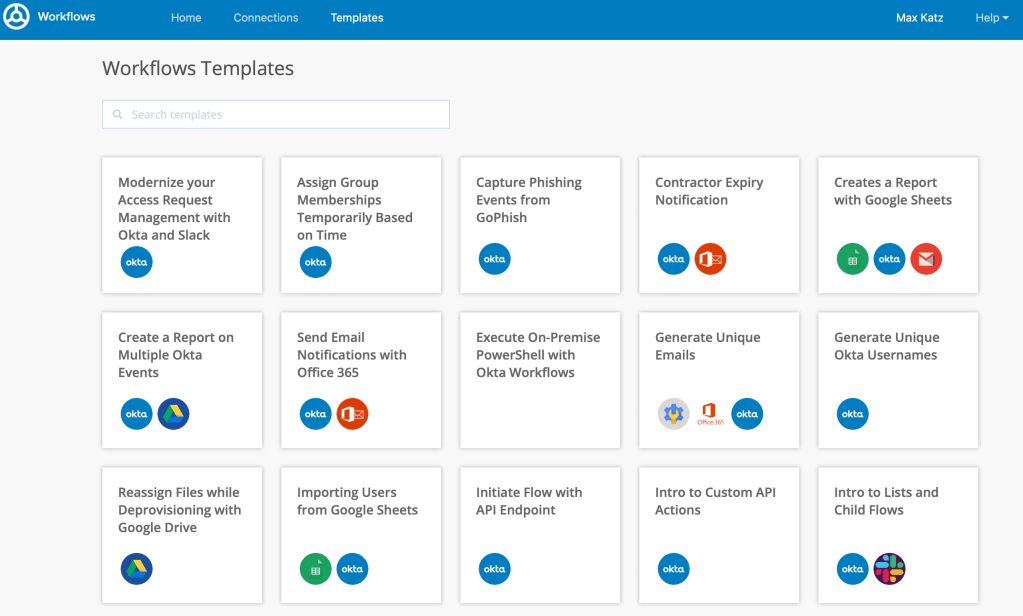
Task: Click the Slack icon on Intro to Lists card
Action: [889, 569]
